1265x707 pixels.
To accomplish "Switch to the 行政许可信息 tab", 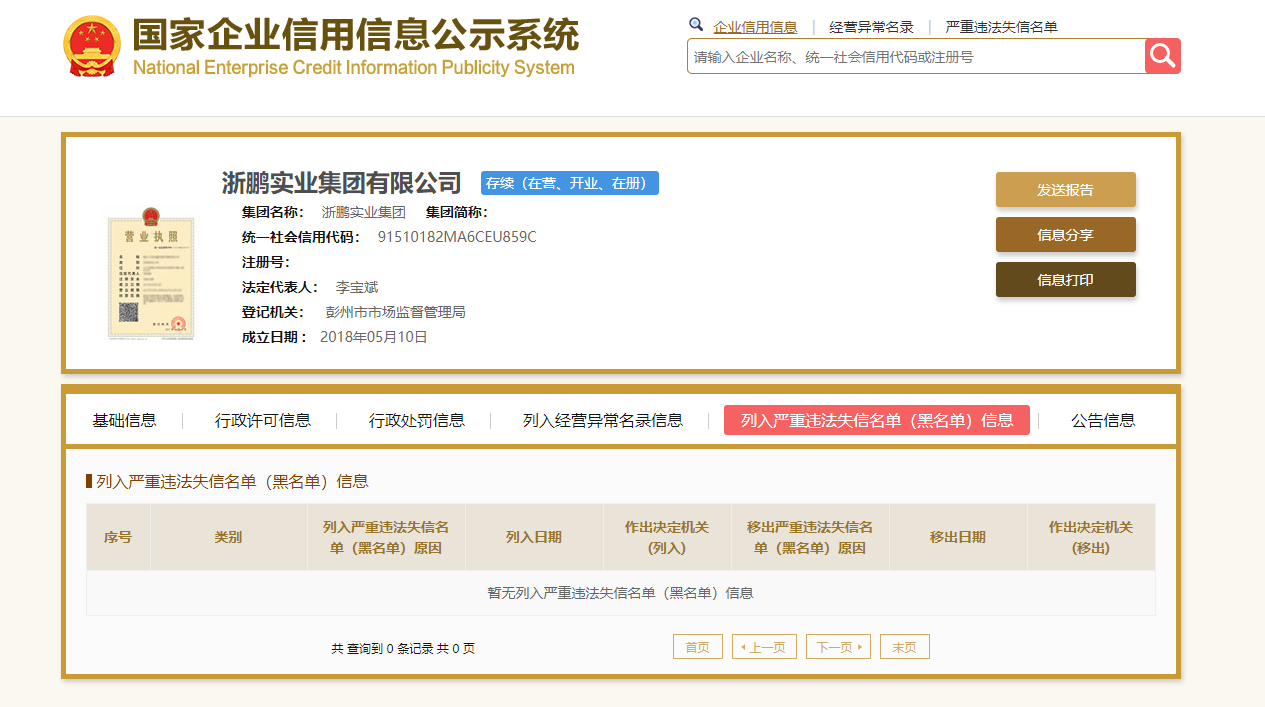I will click(x=263, y=420).
